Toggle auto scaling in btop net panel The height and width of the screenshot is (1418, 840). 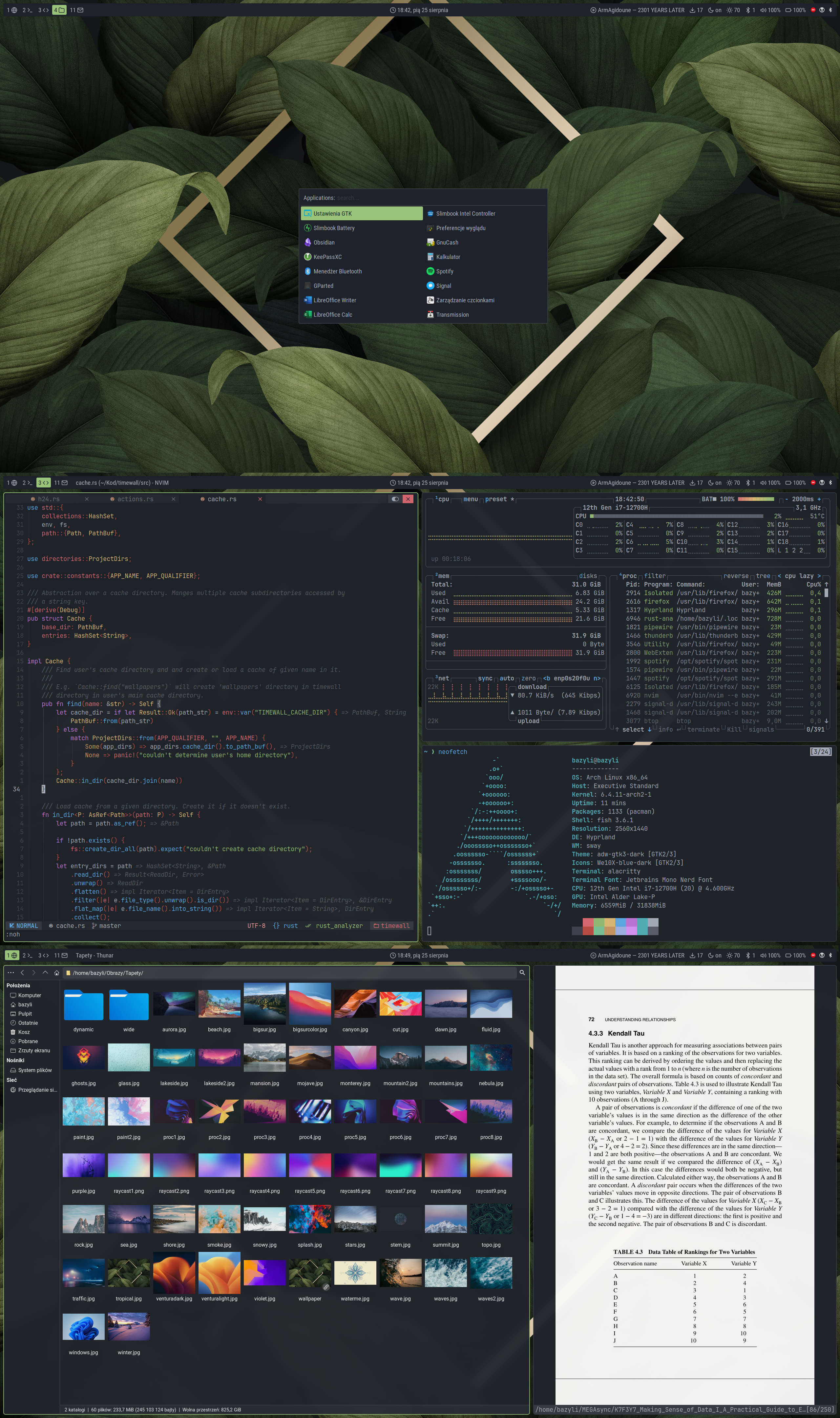[x=507, y=678]
